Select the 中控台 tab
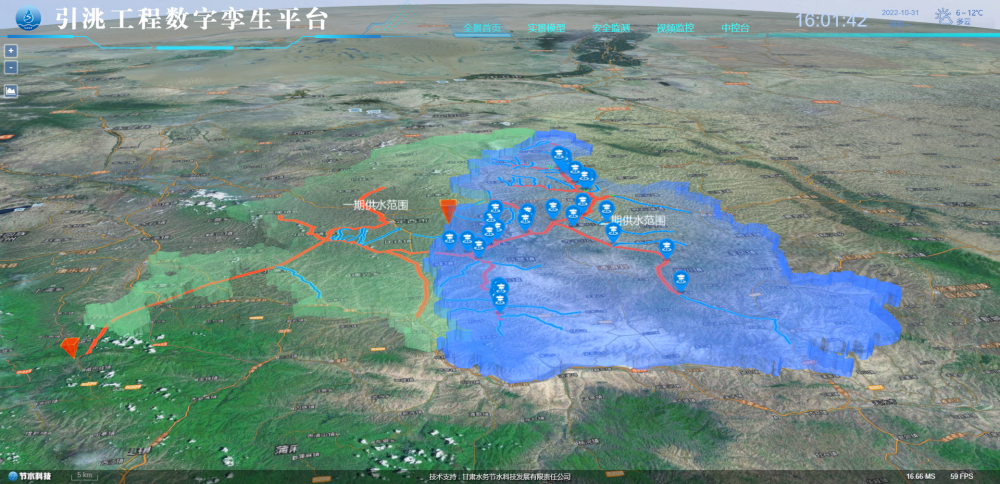 click(735, 29)
